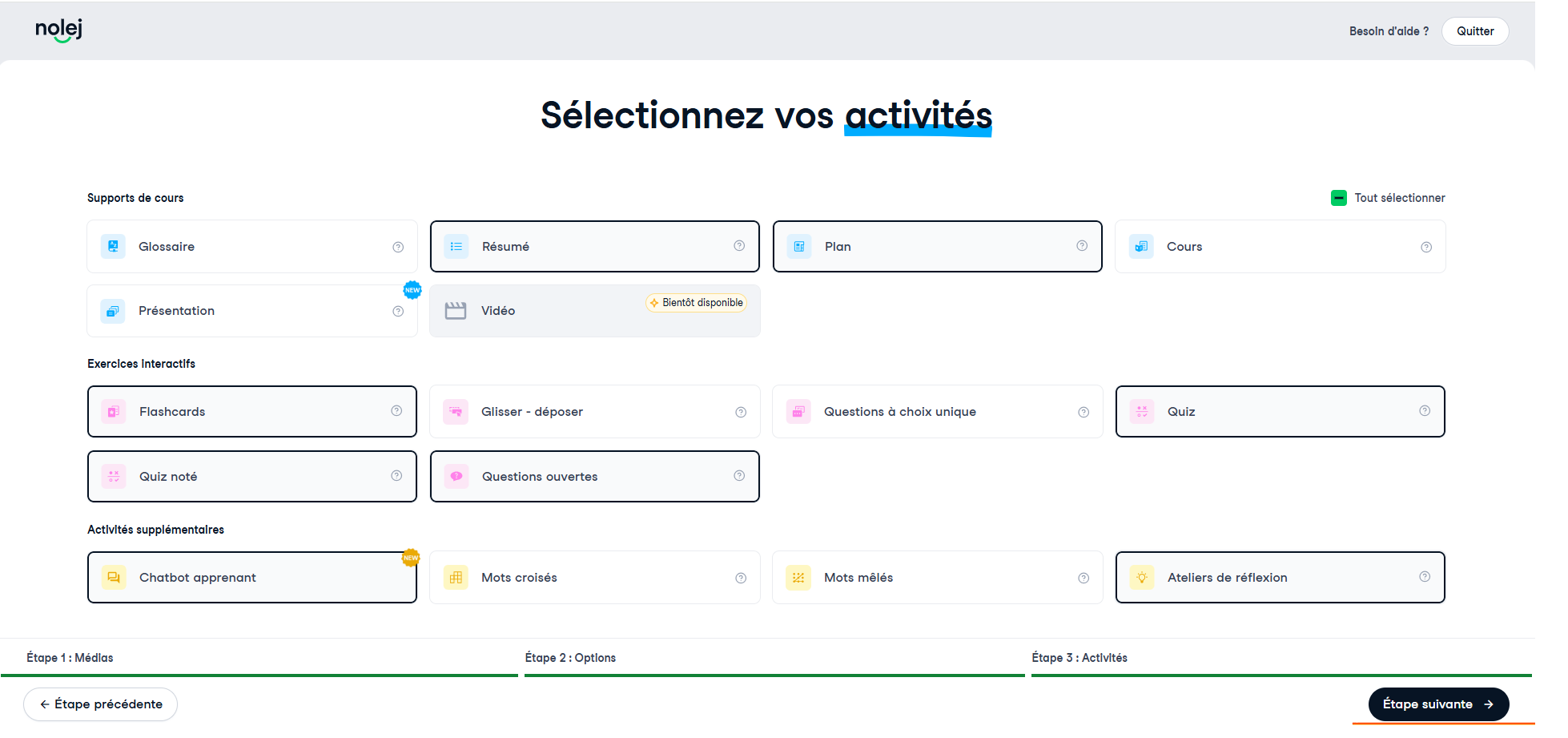The image size is (1568, 738).
Task: Click the Plan activity icon
Action: coord(799,247)
